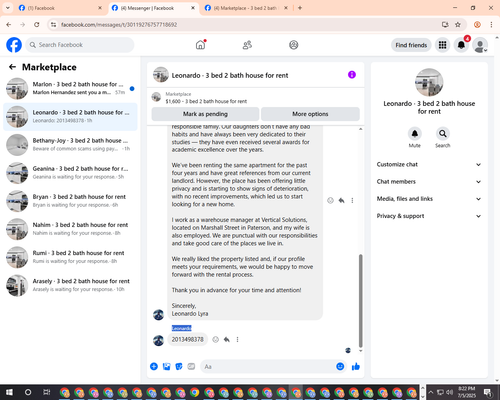Reload the page
This screenshot has height=400, width=500.
[37, 24]
